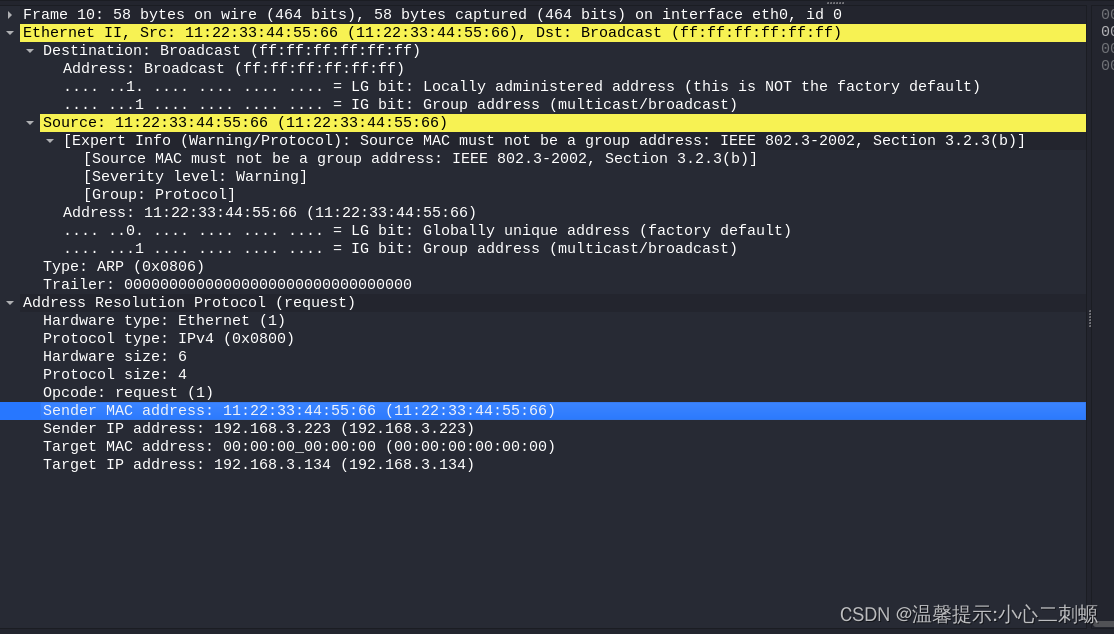Screen dimensions: 1114x634
Task: Collapse the Destination Broadcast field
Action: click(x=28, y=50)
